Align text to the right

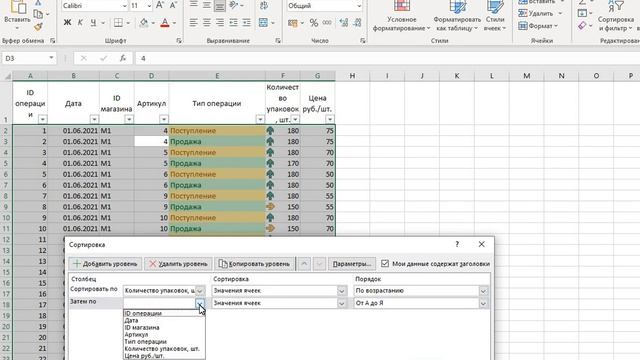(x=220, y=23)
